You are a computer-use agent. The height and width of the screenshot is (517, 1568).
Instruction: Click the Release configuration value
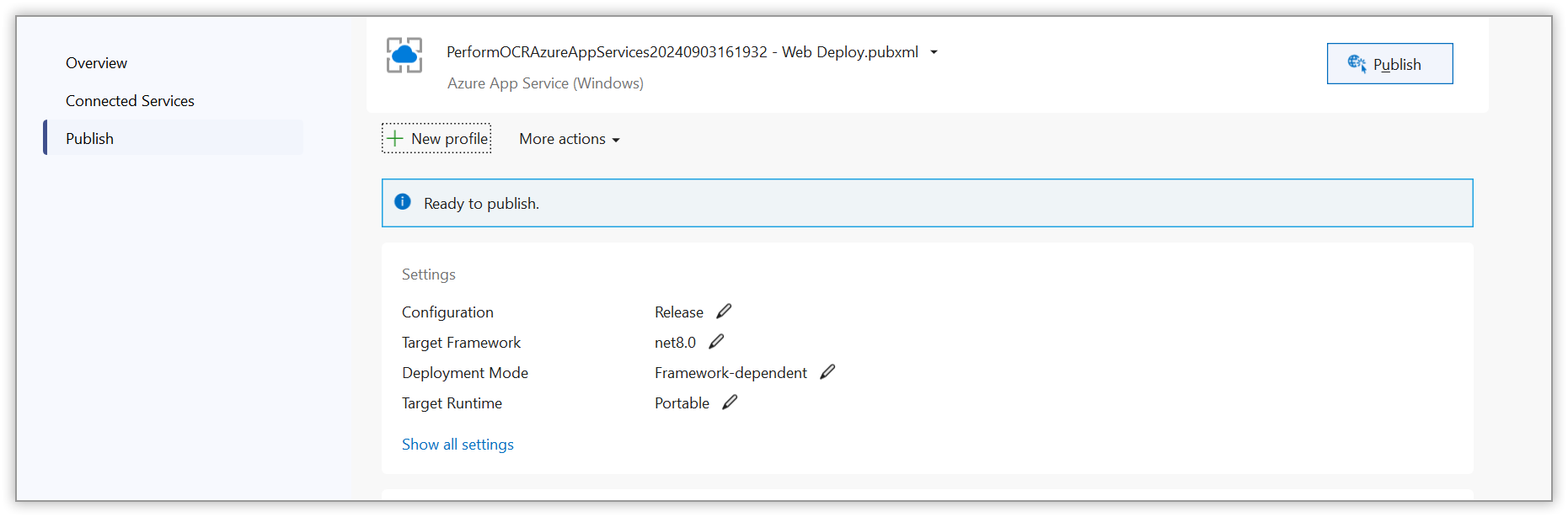coord(678,312)
